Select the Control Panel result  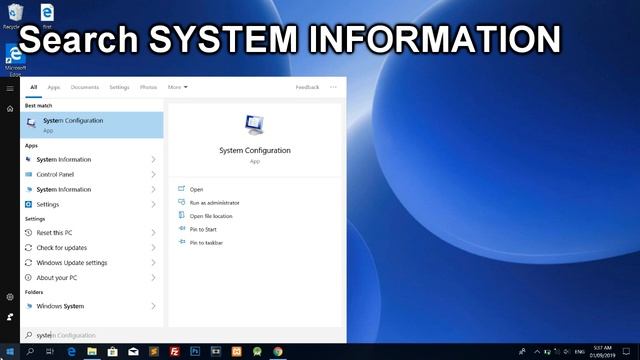(x=92, y=174)
